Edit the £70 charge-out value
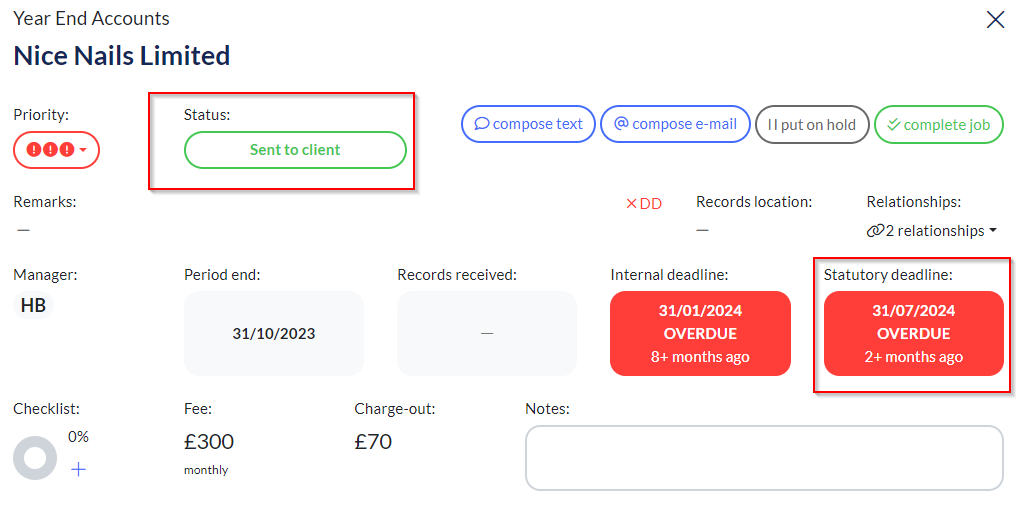The image size is (1016, 505). (x=373, y=441)
